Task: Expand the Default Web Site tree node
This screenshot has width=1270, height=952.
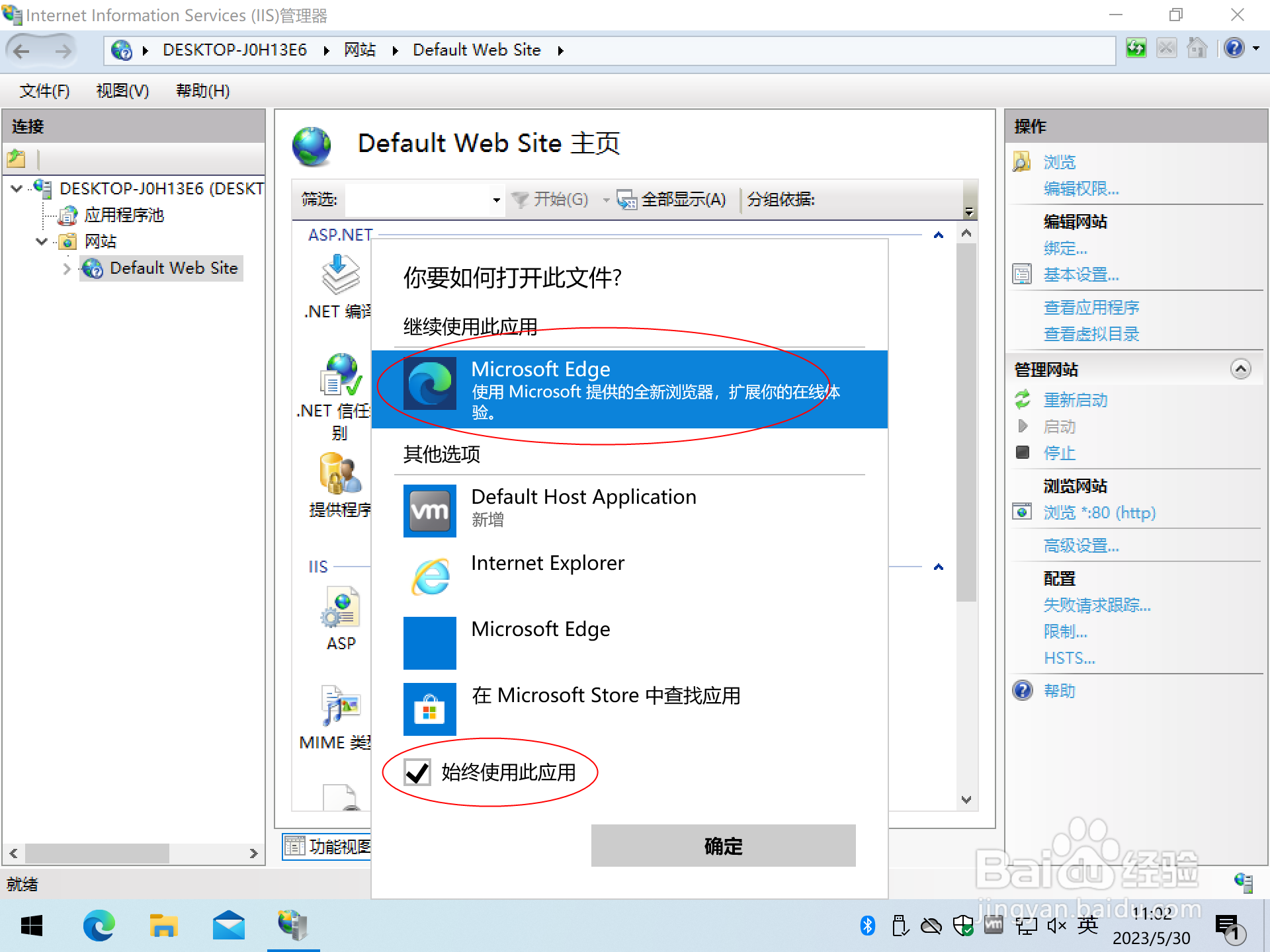Action: (67, 268)
